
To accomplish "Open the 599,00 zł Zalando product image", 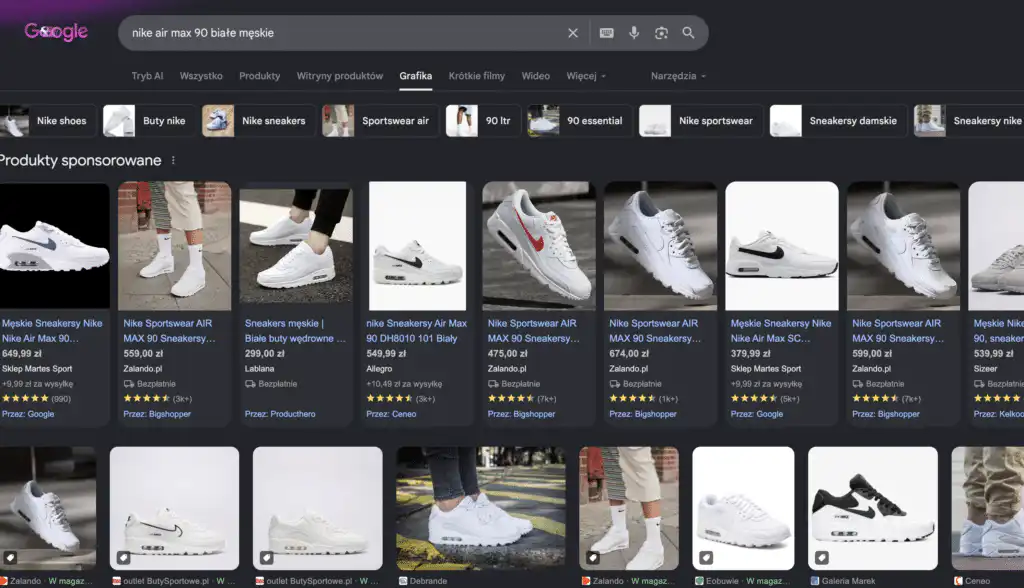I will (x=903, y=246).
